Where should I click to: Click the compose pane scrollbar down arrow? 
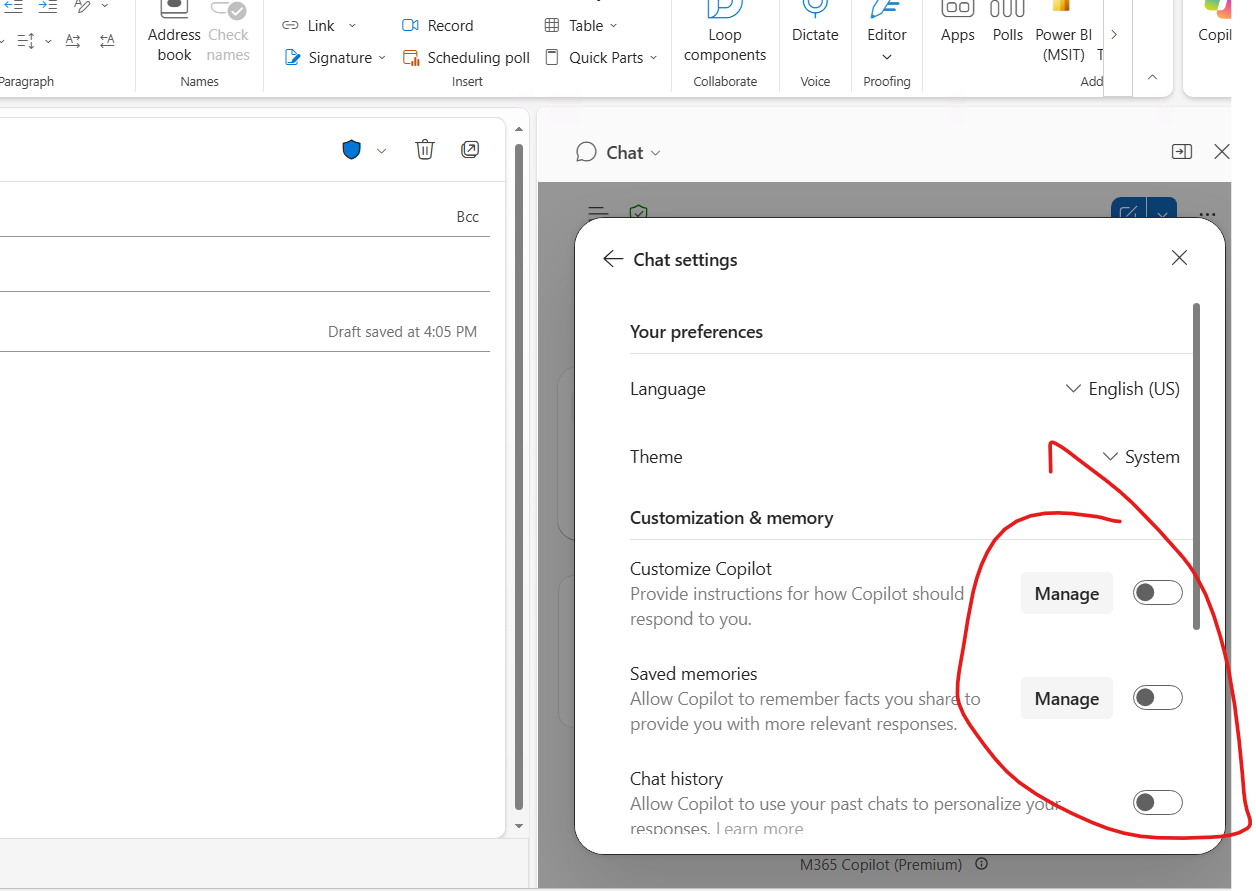coord(518,827)
